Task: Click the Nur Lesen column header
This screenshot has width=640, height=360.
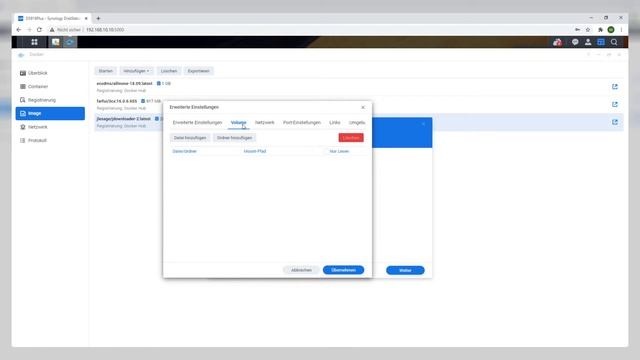Action: (x=339, y=151)
